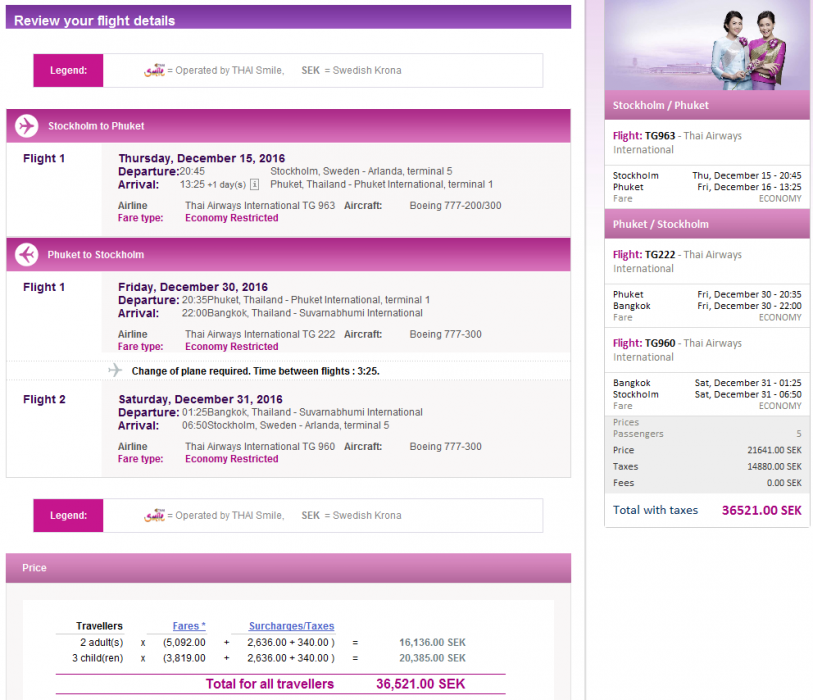Click sidebar time "Thu, December 15 - 20:45"
The width and height of the screenshot is (813, 700).
[747, 176]
